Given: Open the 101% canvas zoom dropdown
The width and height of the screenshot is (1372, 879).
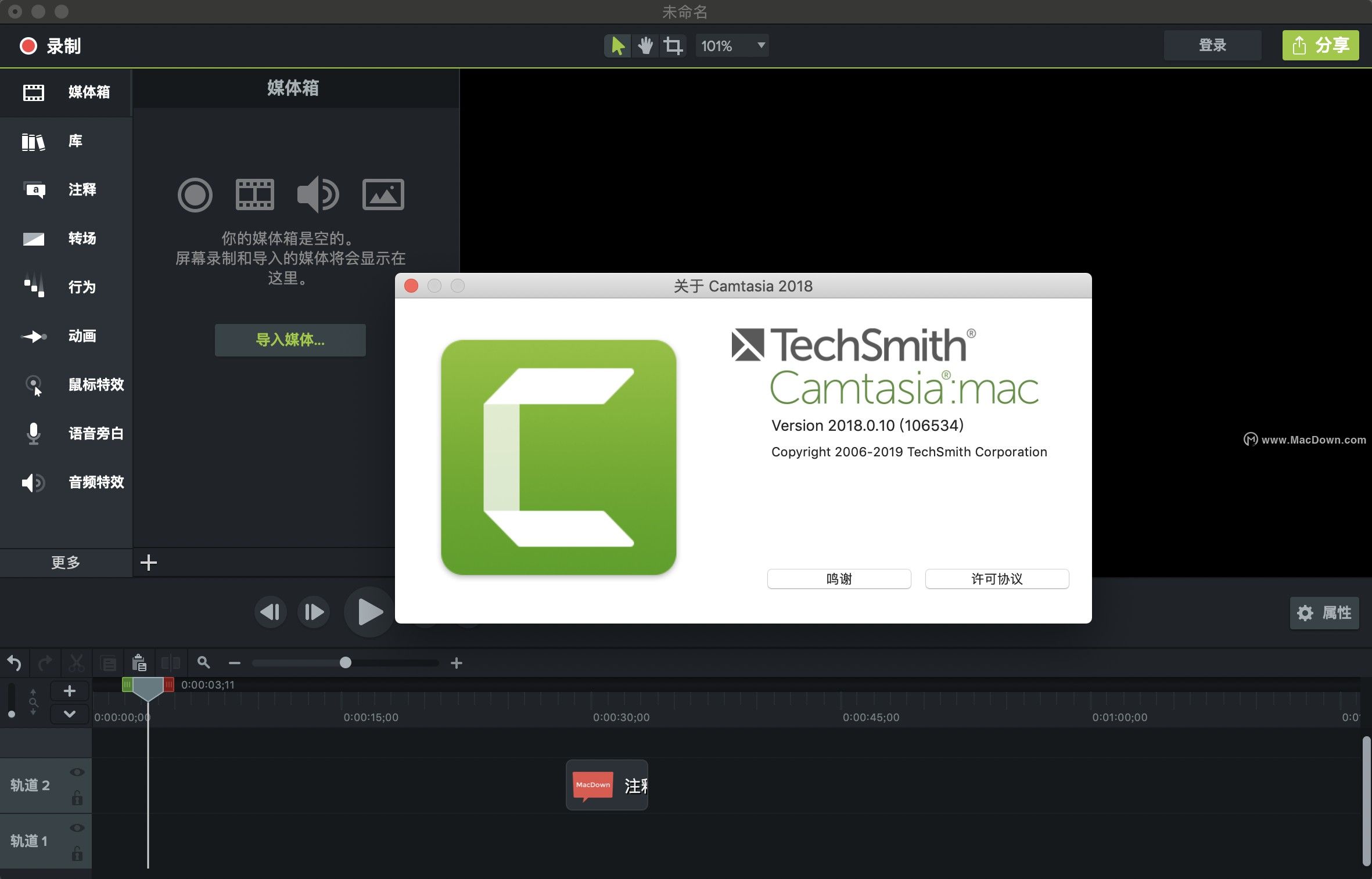Looking at the screenshot, I should coord(732,46).
